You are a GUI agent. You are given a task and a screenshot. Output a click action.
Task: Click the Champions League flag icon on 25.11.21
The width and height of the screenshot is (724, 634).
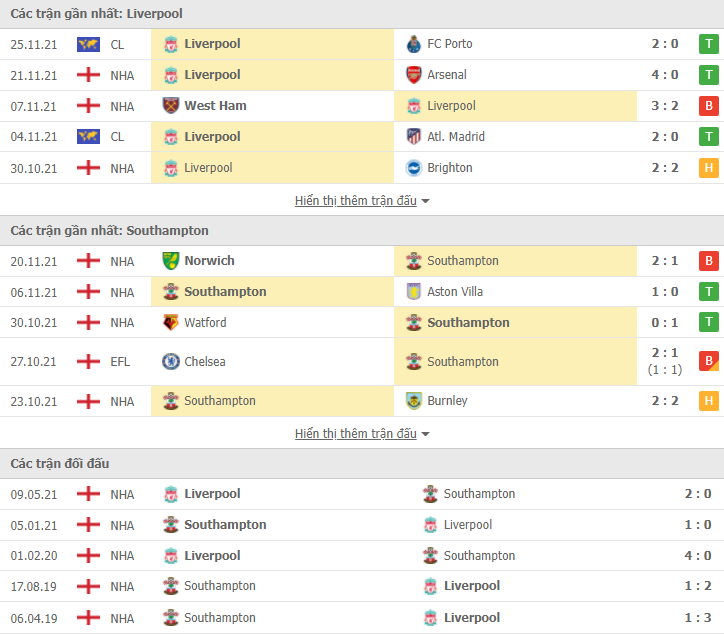click(88, 44)
